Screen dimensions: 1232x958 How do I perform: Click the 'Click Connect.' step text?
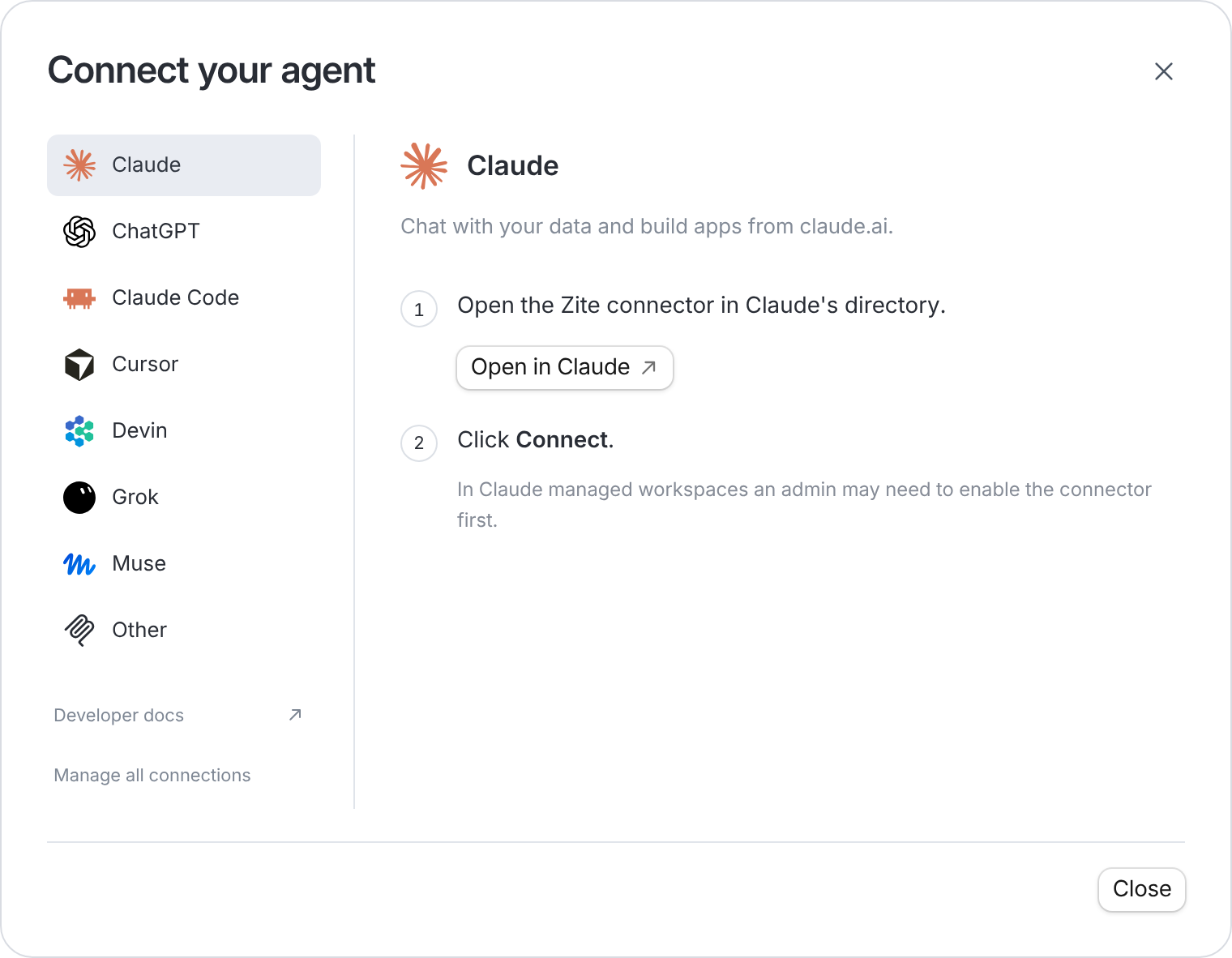point(536,440)
